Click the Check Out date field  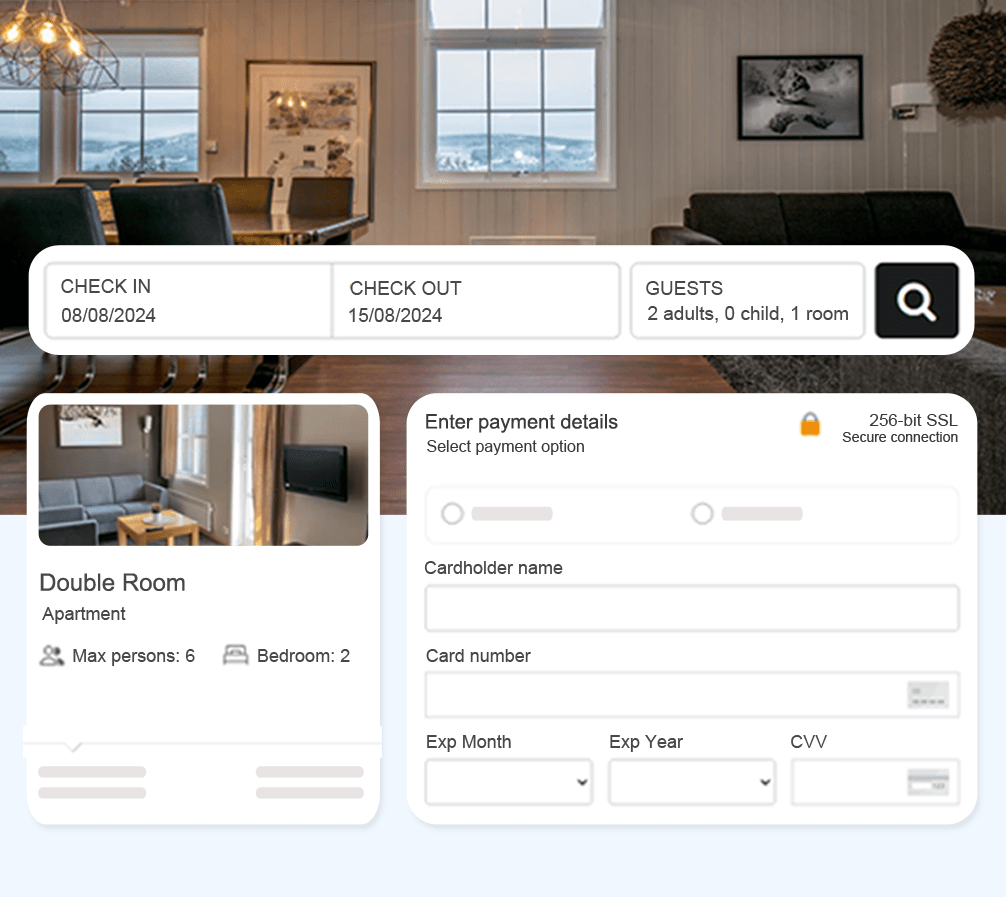(476, 300)
